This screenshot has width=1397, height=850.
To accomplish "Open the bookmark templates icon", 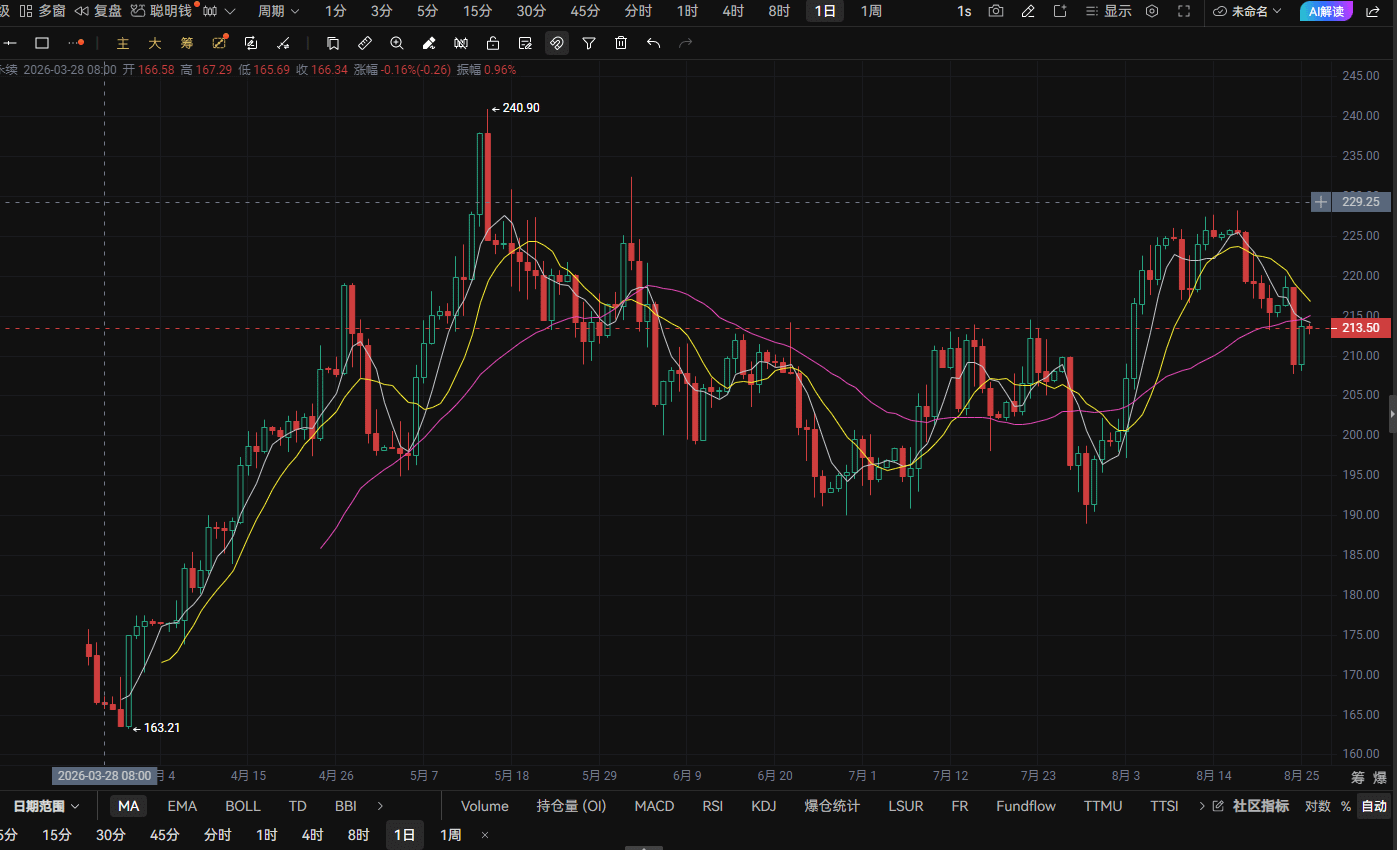I will pos(333,43).
